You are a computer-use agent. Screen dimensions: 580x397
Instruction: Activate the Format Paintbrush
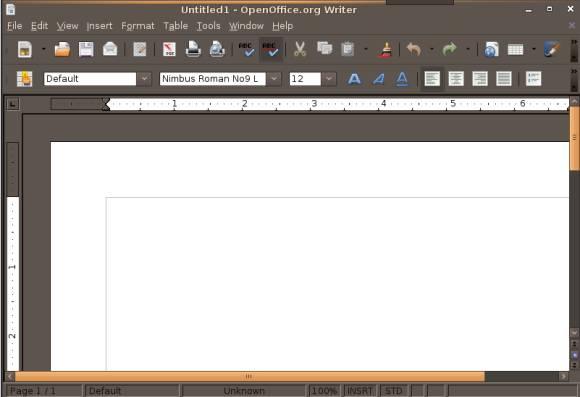[x=385, y=49]
